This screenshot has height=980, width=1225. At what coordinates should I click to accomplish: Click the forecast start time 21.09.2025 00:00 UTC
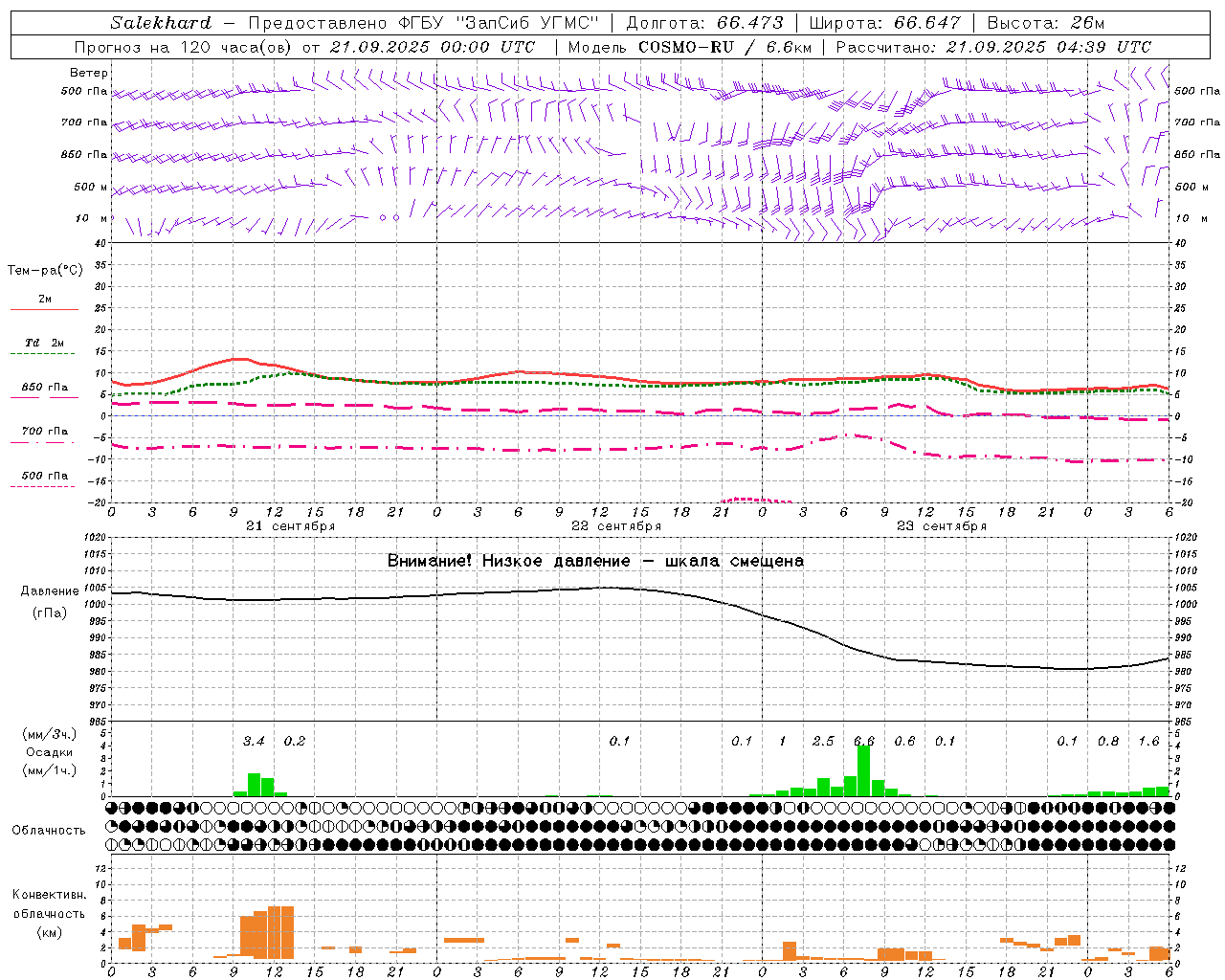click(432, 47)
